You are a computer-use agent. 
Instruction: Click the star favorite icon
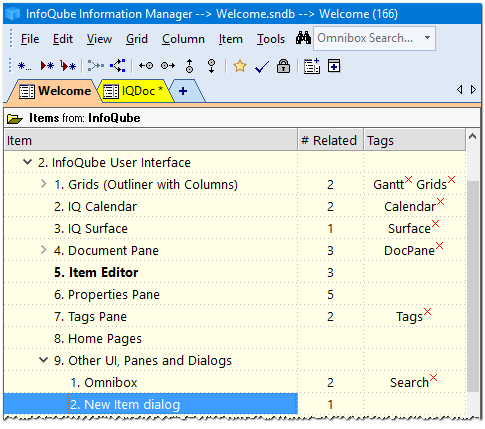click(240, 66)
